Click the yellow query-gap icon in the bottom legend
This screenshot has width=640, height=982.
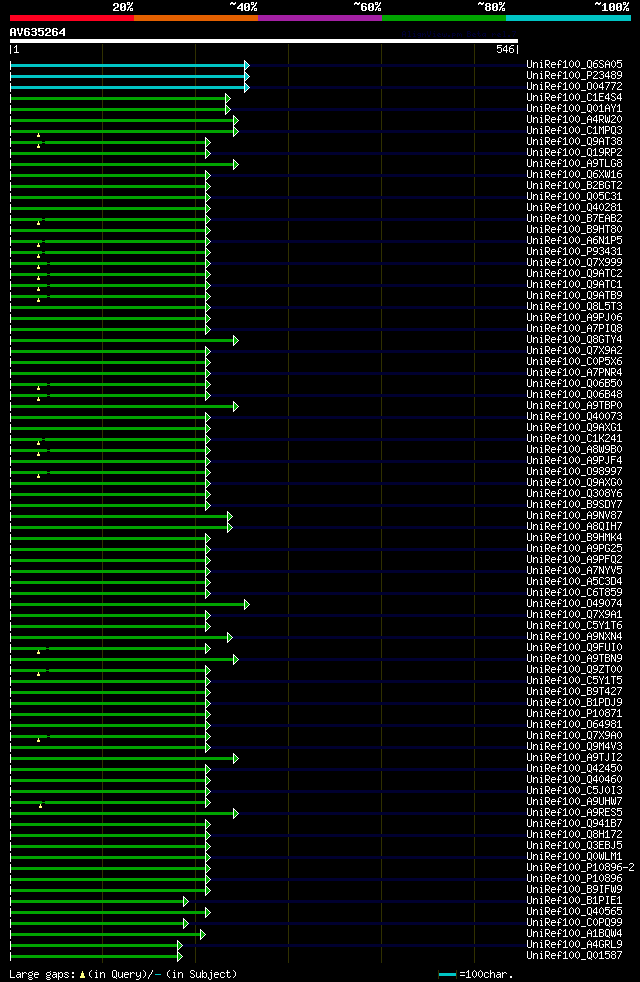82,974
